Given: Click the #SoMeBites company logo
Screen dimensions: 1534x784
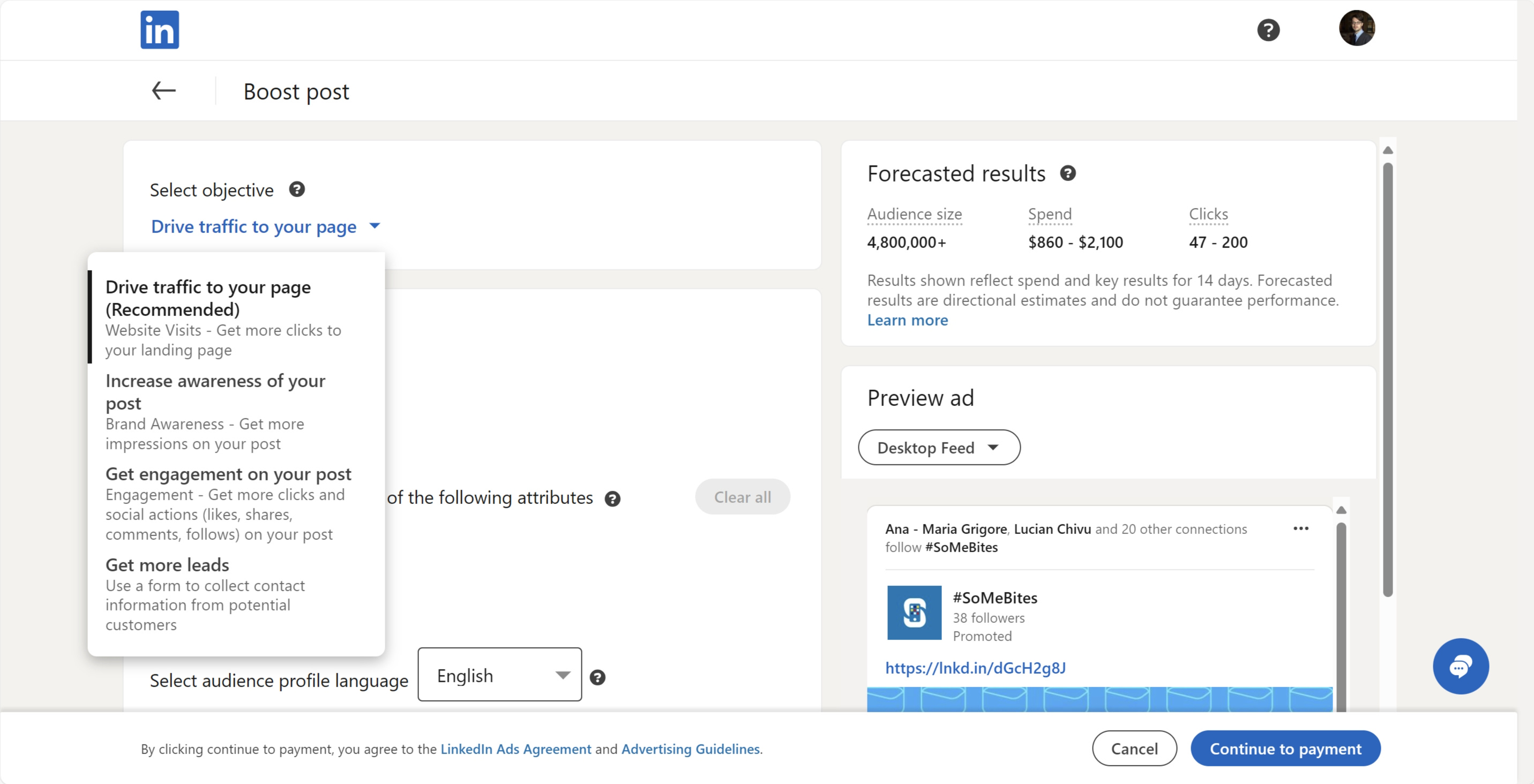Looking at the screenshot, I should point(914,613).
